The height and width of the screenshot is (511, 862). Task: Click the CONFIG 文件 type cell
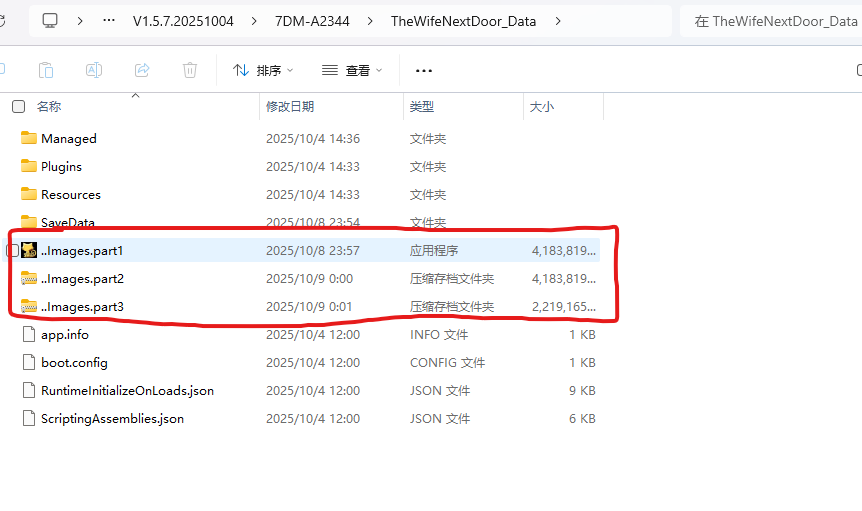(x=447, y=363)
